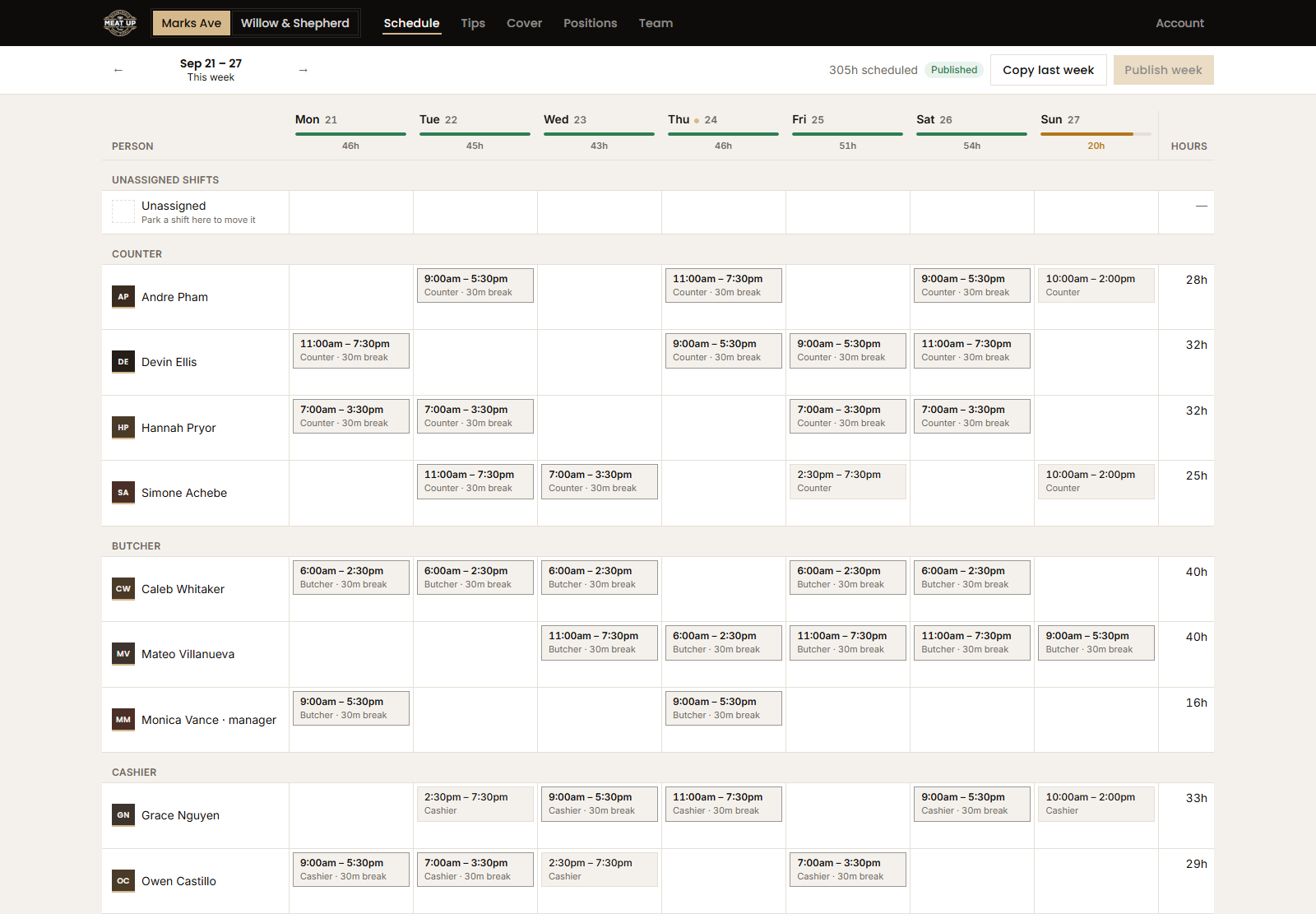Open the Cover tab
Image resolution: width=1316 pixels, height=914 pixels.
(524, 23)
